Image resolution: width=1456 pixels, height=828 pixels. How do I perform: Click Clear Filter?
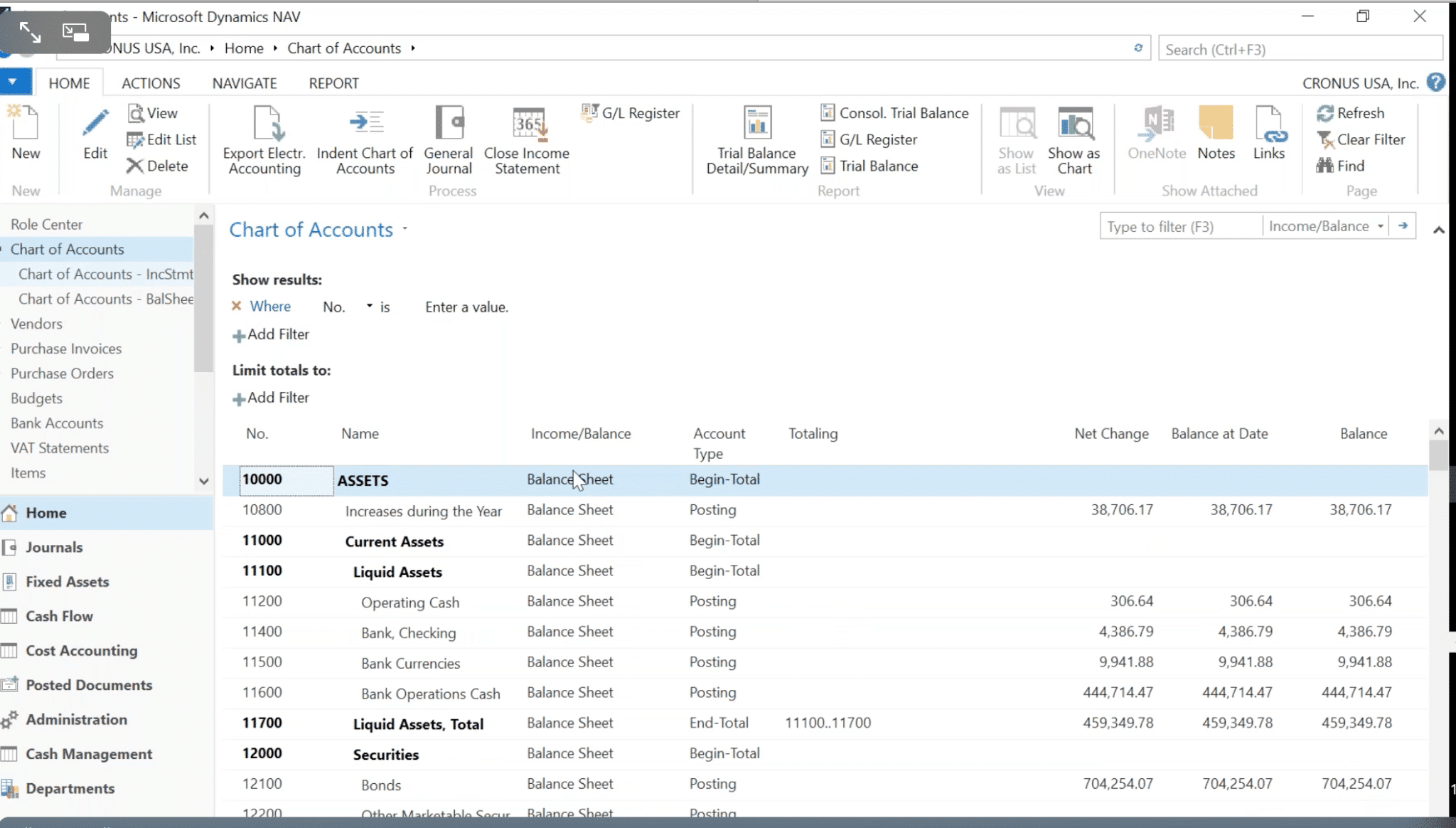pyautogui.click(x=1361, y=139)
